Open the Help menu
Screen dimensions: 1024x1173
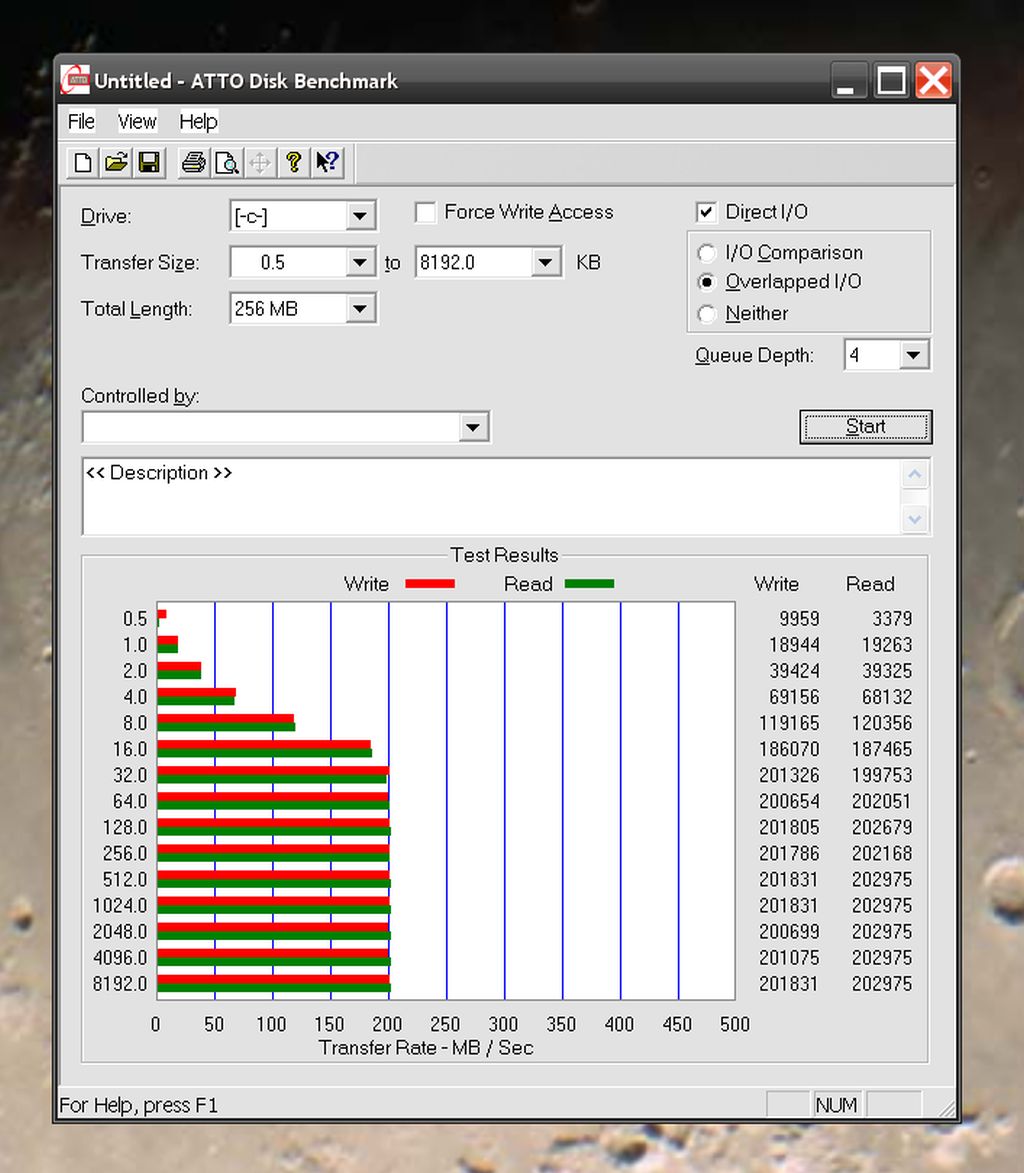198,121
